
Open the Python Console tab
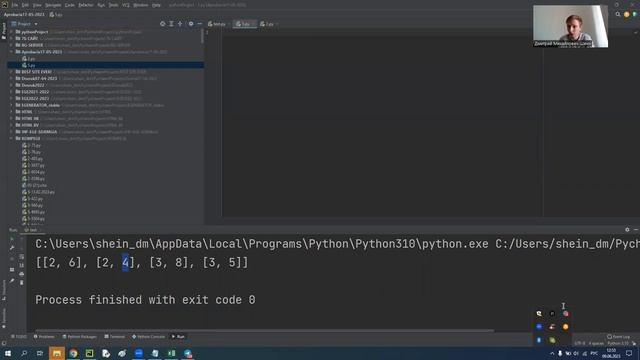click(149, 337)
